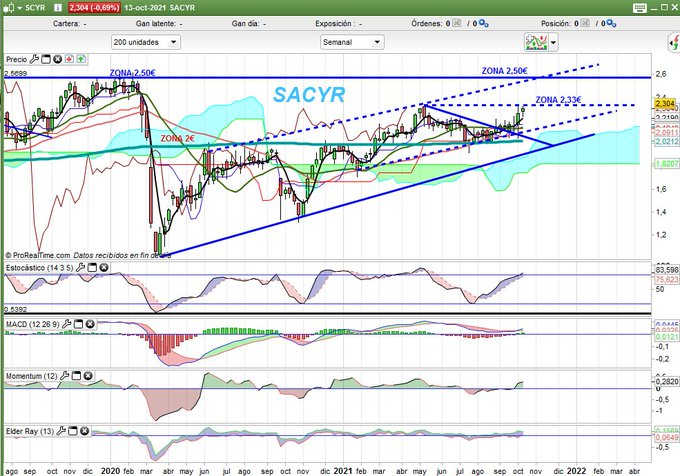This screenshot has height=476, width=680.
Task: Close the Elder Ray indicator panel
Action: pyautogui.click(x=85, y=431)
